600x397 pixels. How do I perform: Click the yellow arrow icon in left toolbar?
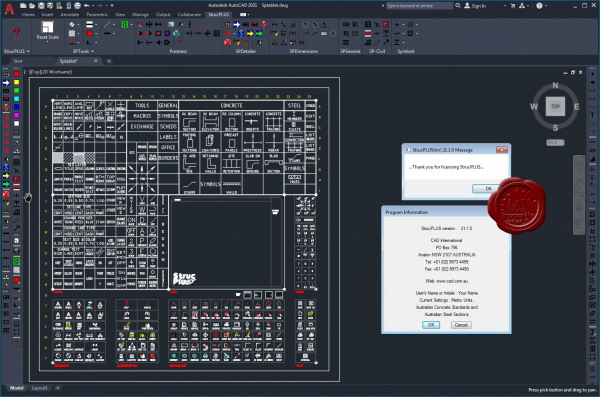(6, 176)
